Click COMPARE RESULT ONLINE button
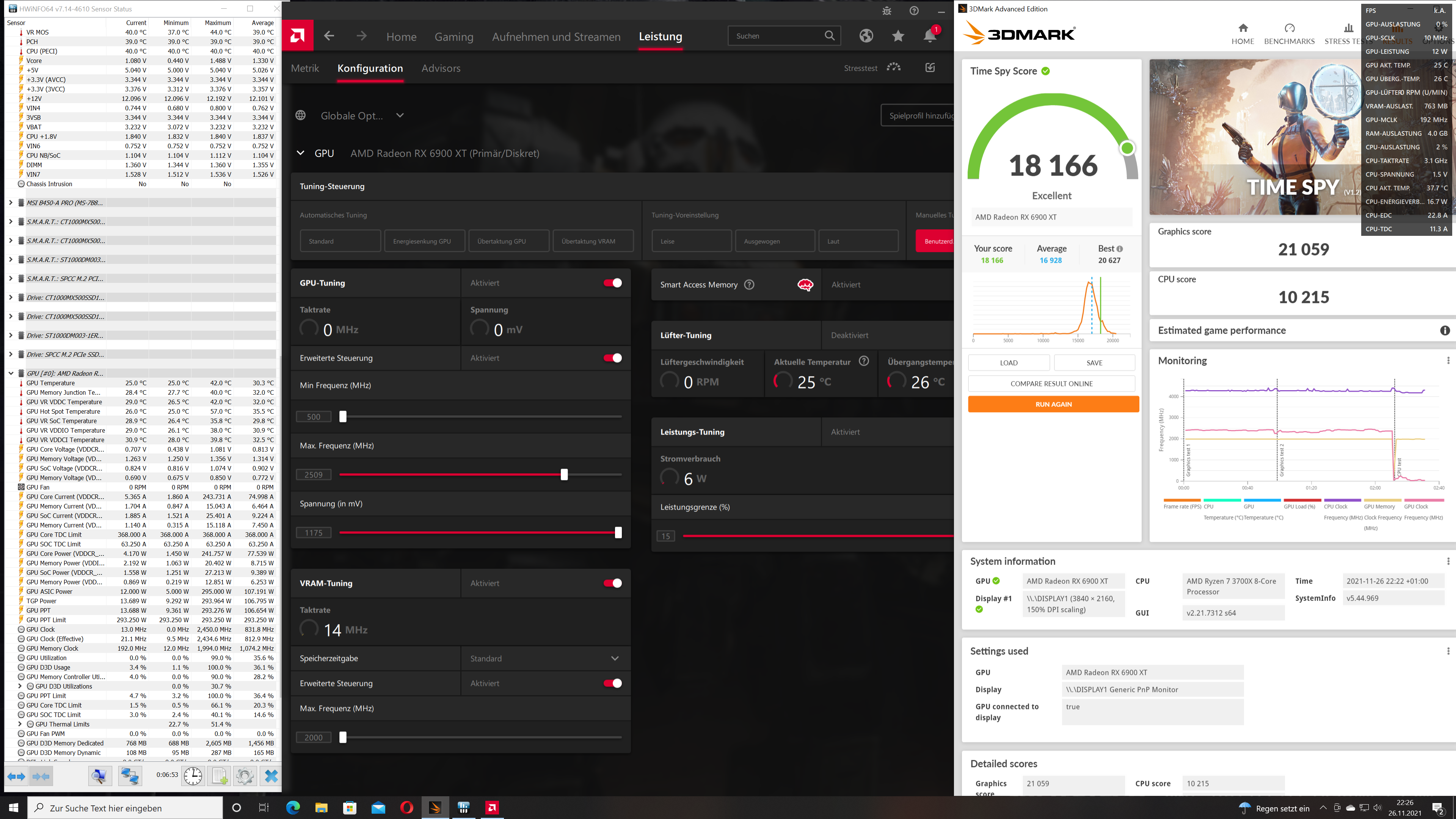 pyautogui.click(x=1051, y=384)
